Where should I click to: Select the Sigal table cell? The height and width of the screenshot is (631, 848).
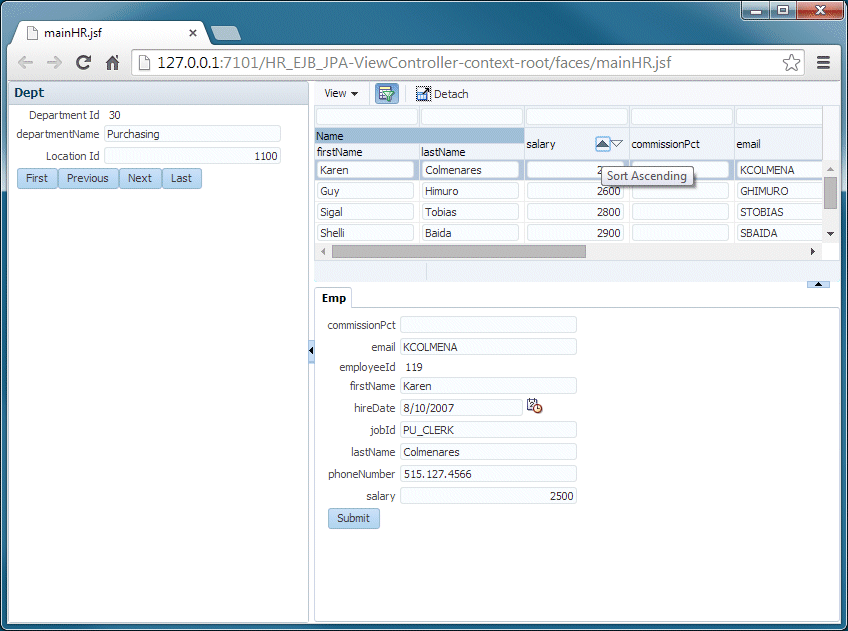[366, 212]
